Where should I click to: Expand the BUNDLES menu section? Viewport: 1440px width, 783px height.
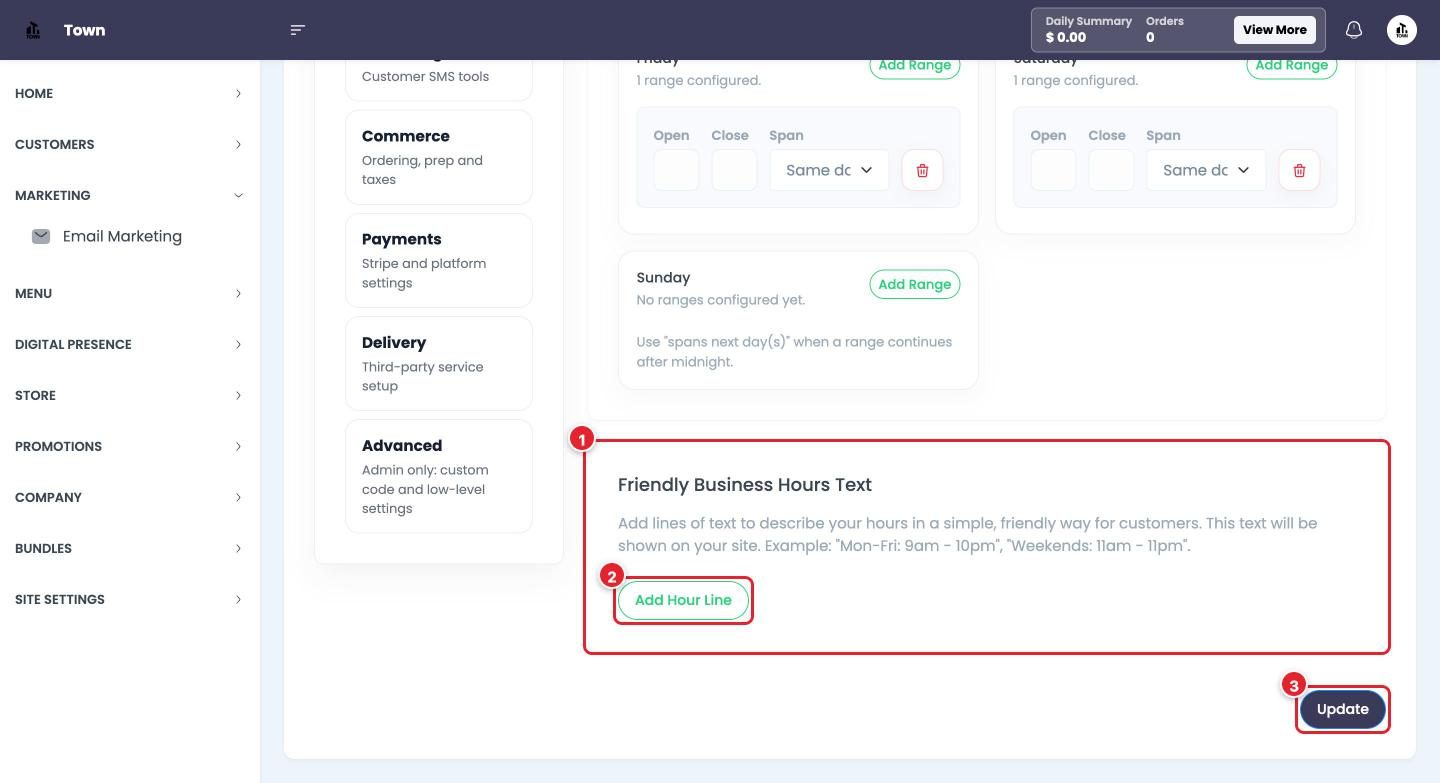(x=130, y=548)
